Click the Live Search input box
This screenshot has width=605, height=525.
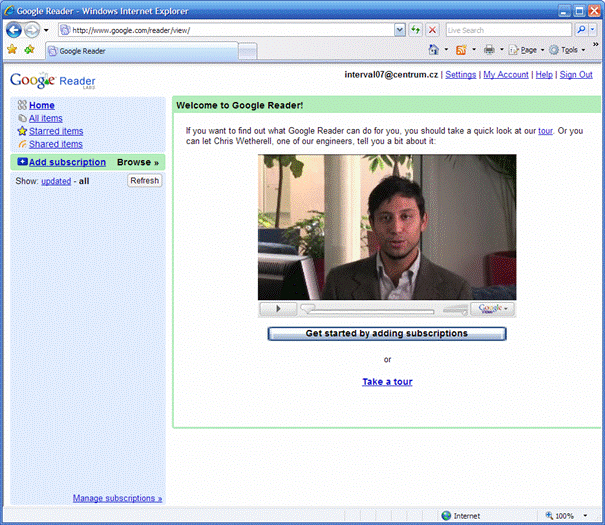click(509, 30)
